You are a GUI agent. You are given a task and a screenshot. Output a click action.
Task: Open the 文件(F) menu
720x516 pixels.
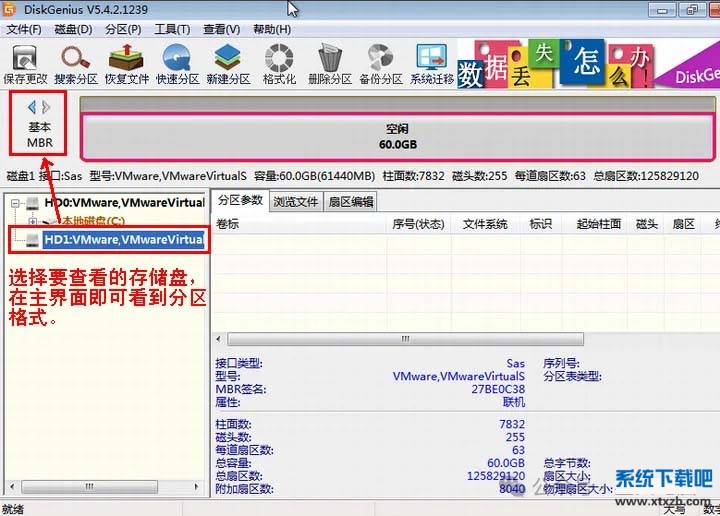pyautogui.click(x=23, y=30)
